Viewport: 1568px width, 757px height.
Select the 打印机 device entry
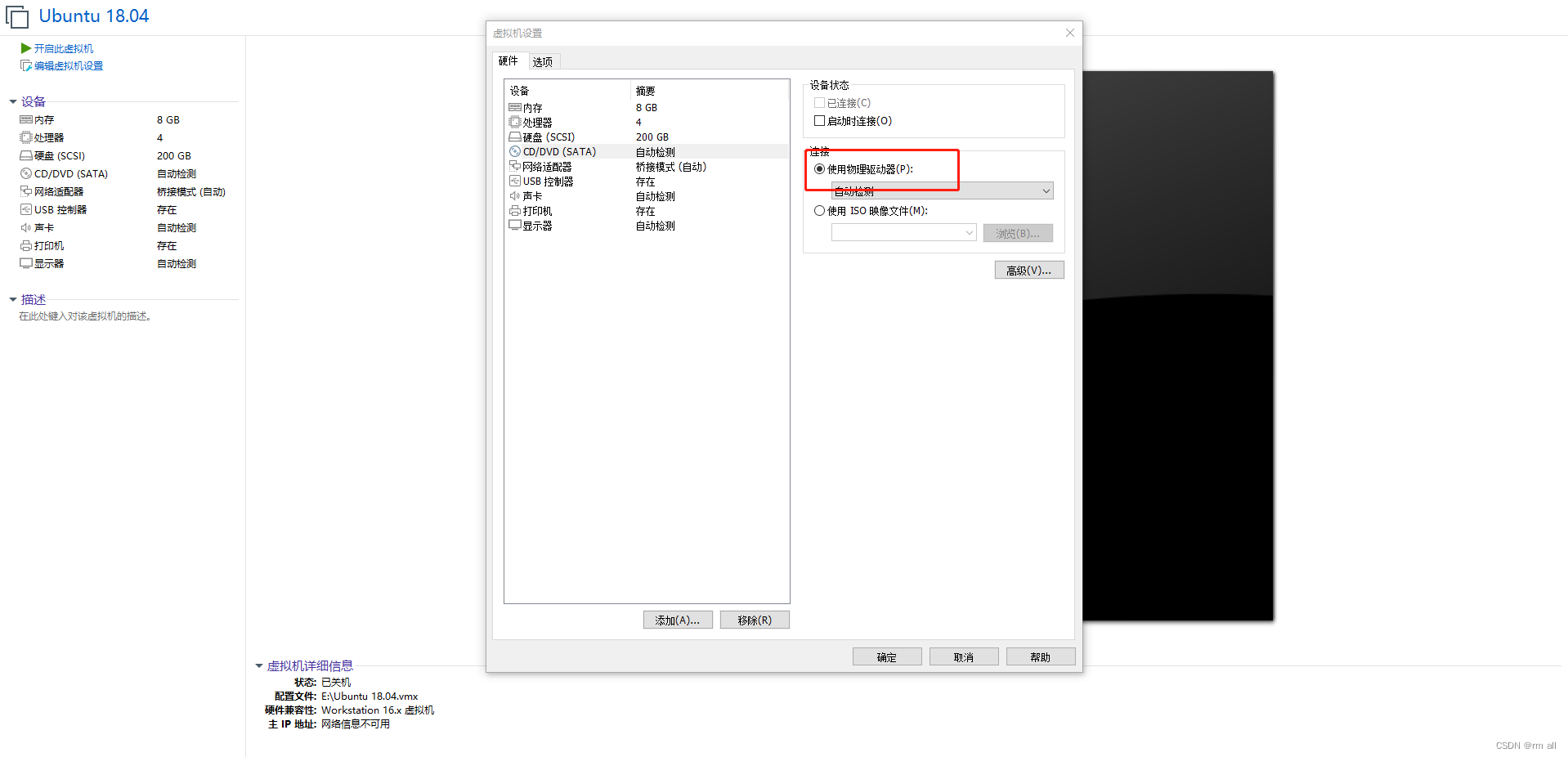(536, 210)
